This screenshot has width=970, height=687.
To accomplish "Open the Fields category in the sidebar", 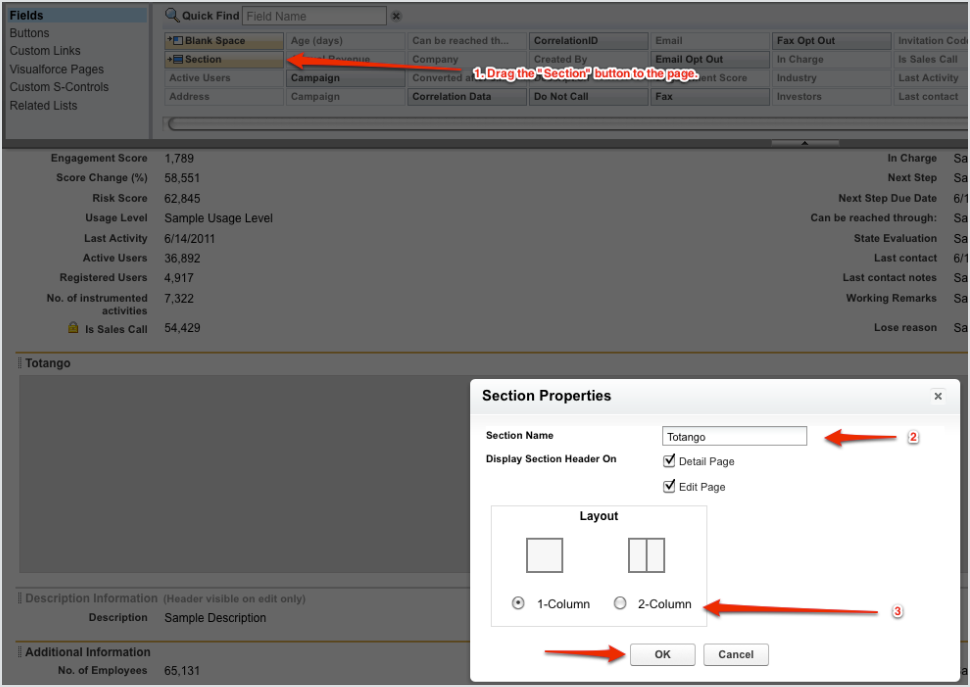I will [26, 15].
